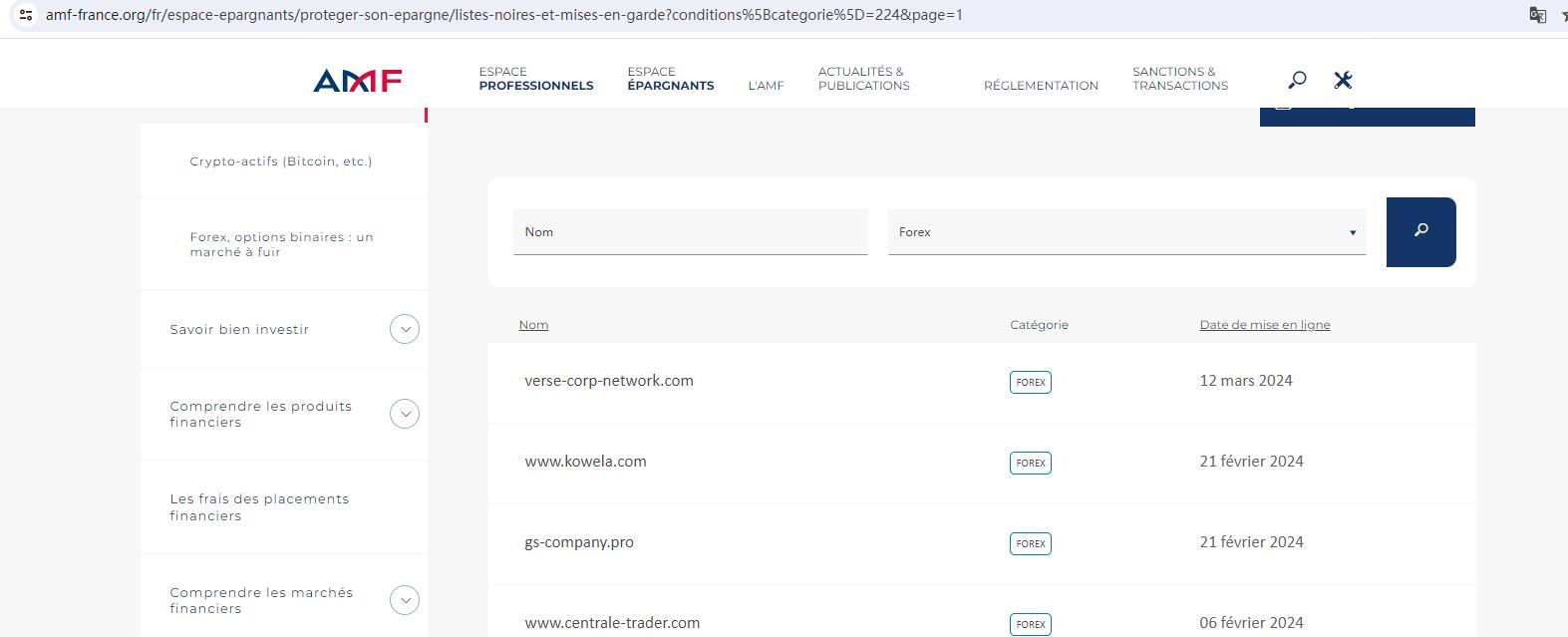Image resolution: width=1568 pixels, height=637 pixels.
Task: Click the blue search submit button
Action: 1420,231
